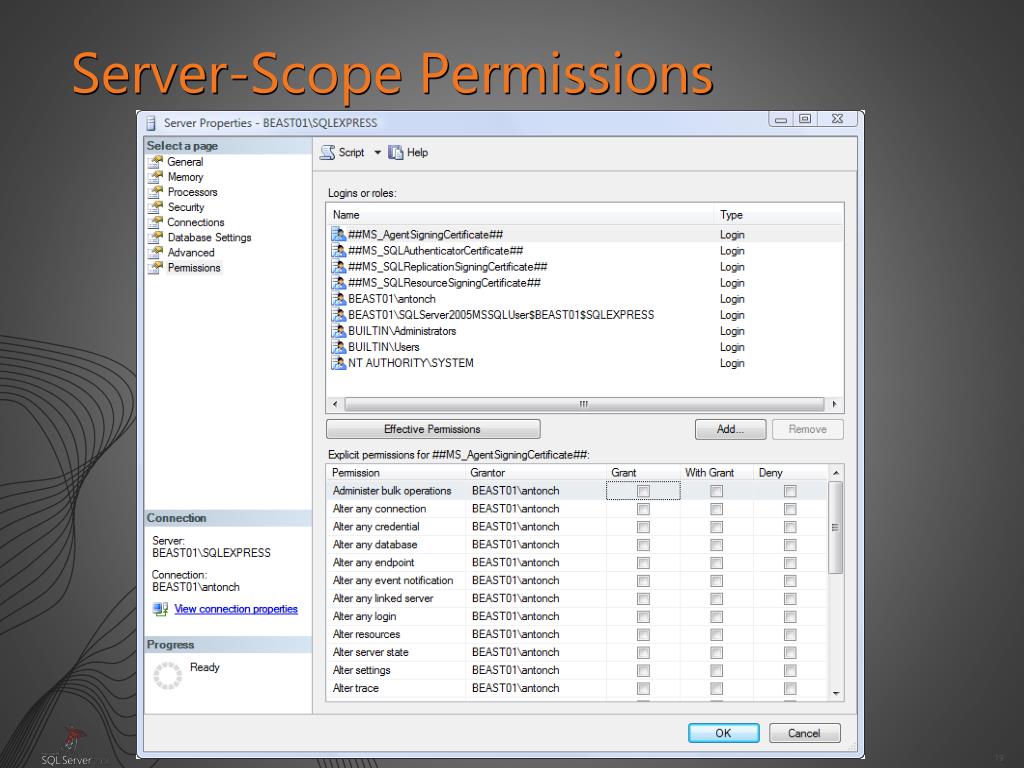Click the Cancel button
This screenshot has width=1024, height=768.
[805, 733]
